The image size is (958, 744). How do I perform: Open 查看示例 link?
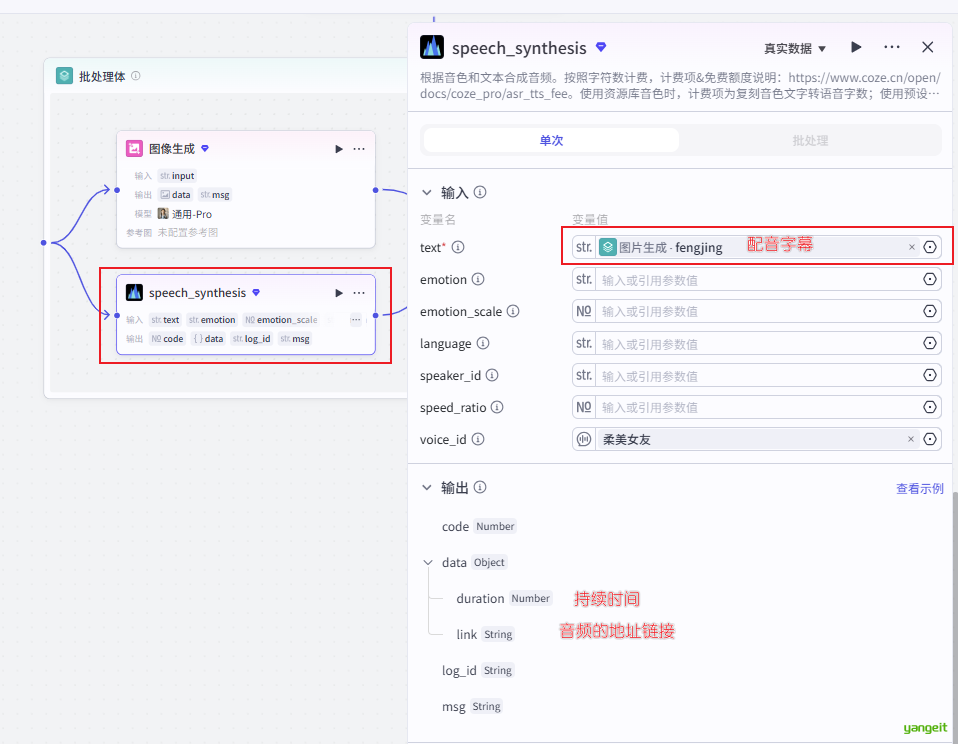(919, 489)
